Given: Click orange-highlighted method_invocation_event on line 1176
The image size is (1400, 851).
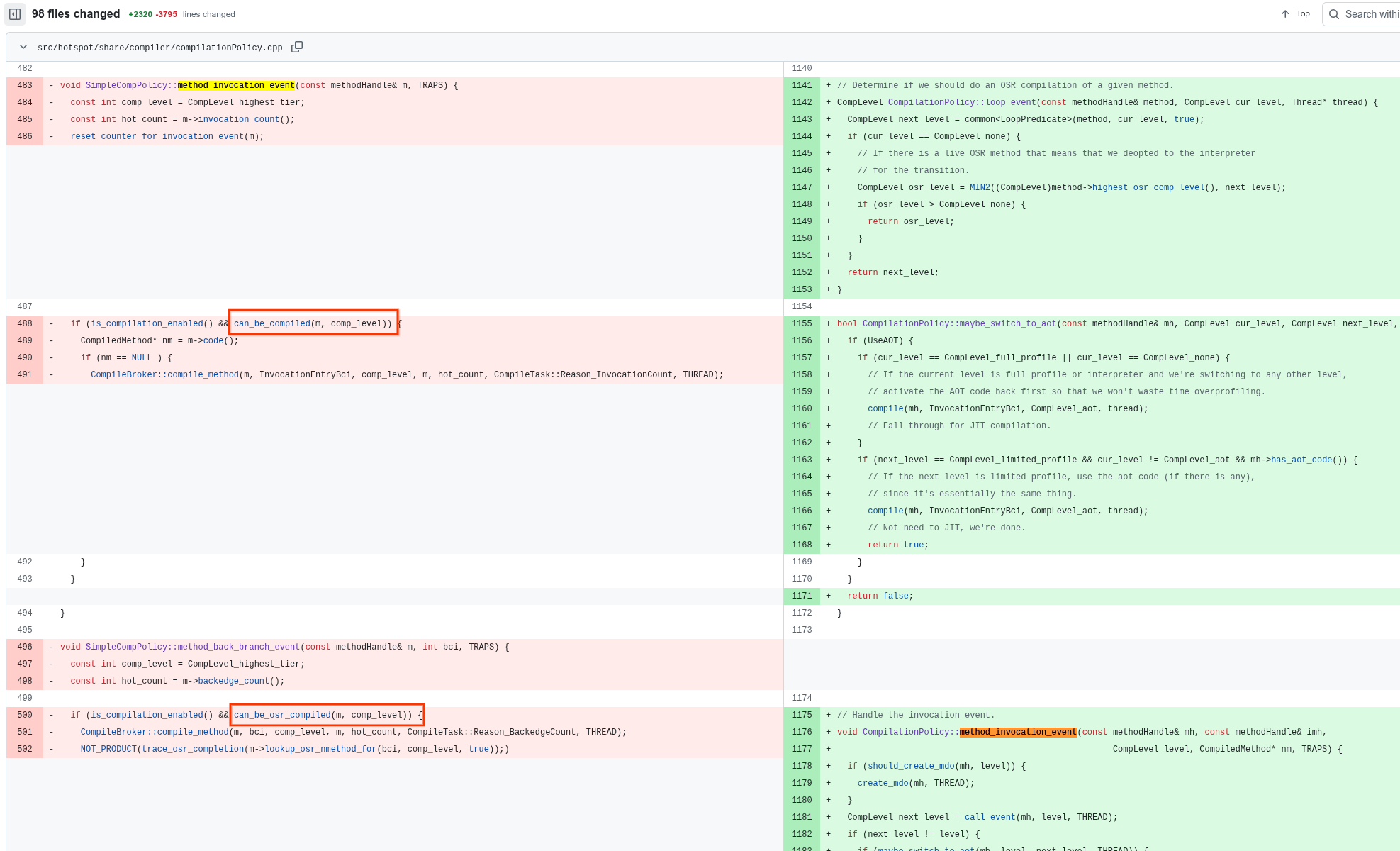Looking at the screenshot, I should [1017, 732].
